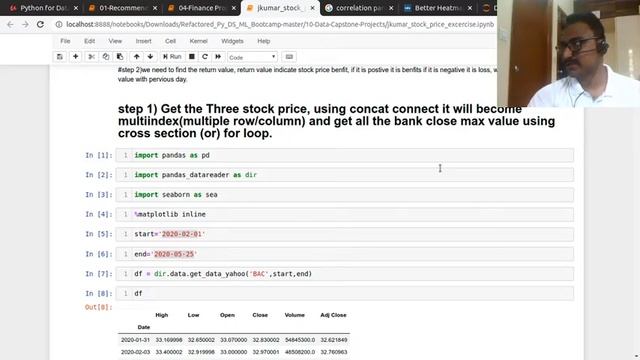The width and height of the screenshot is (640, 360).
Task: Open the Cell menu
Action: click(170, 41)
